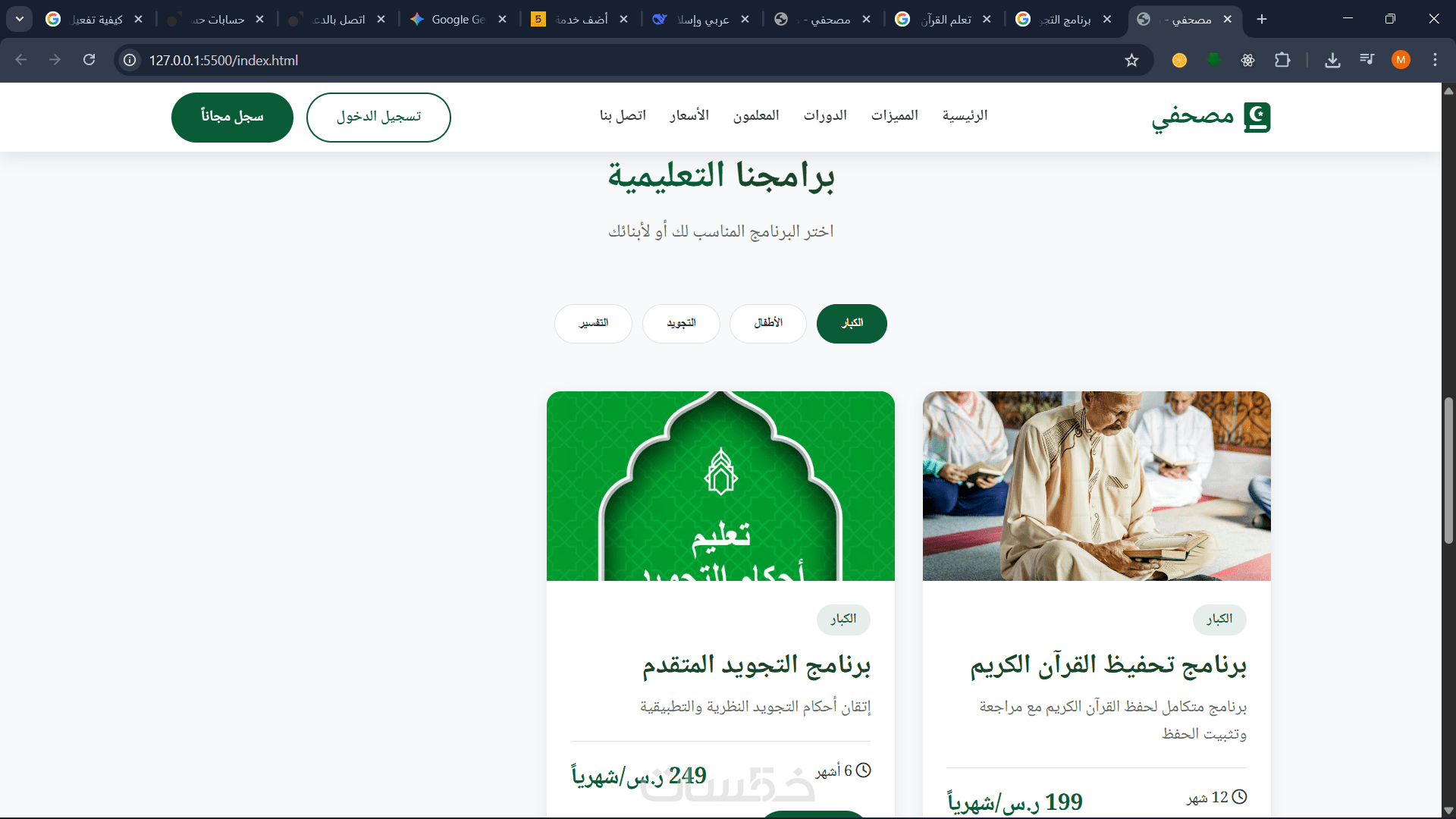Select the التجويد program filter
The width and height of the screenshot is (1456, 819).
[681, 324]
